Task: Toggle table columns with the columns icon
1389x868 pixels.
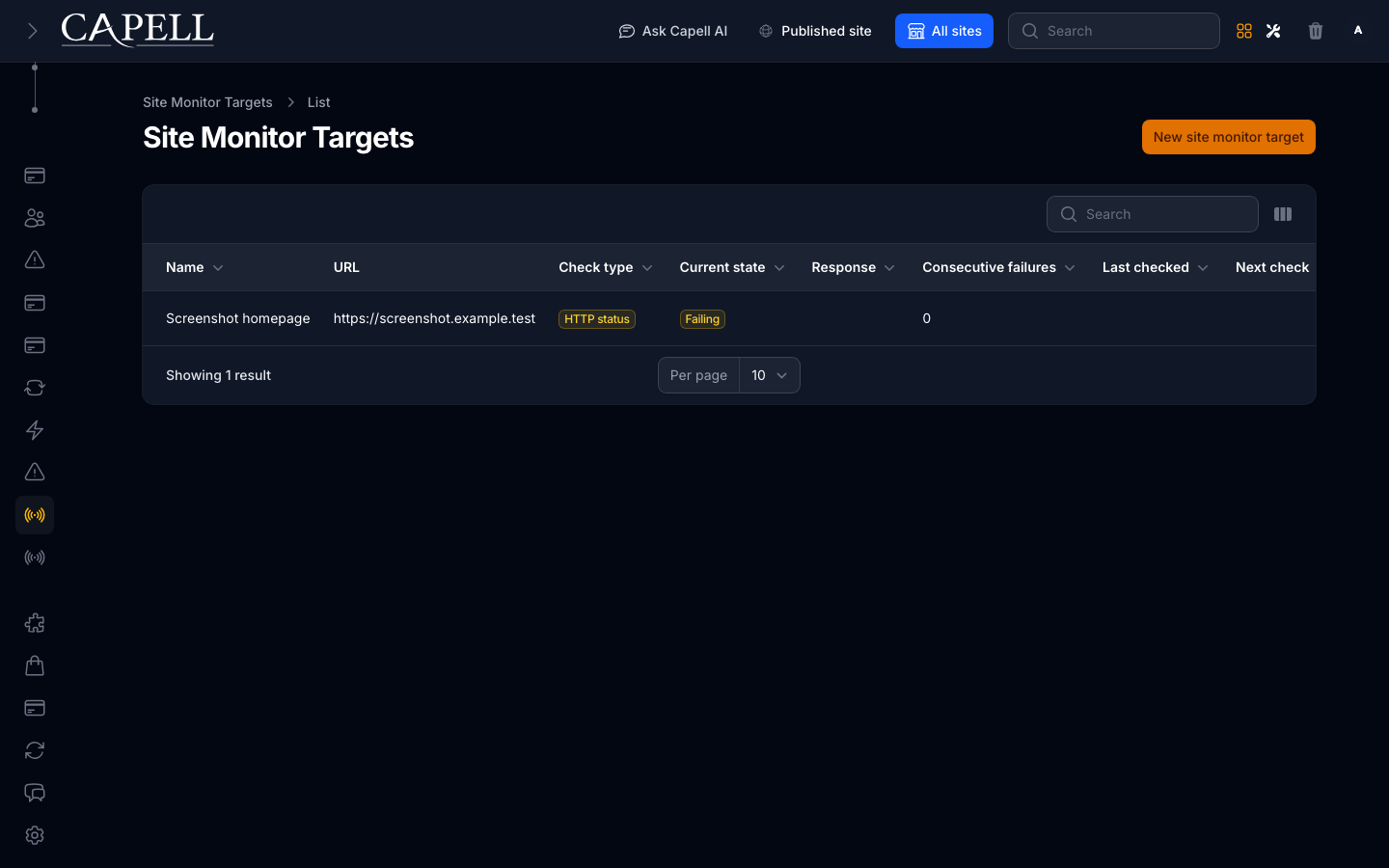Action: 1283,214
